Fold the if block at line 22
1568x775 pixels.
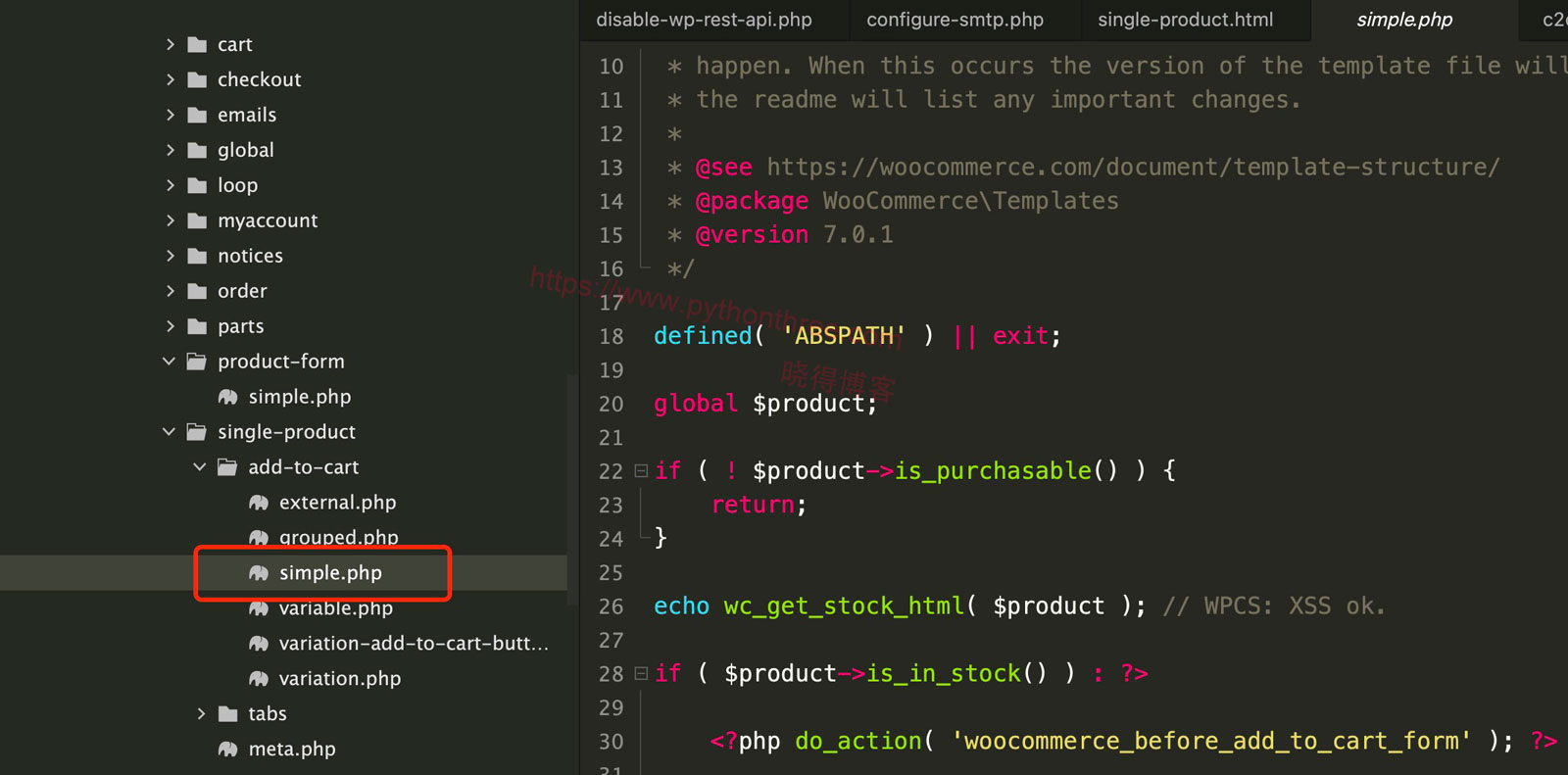click(x=641, y=471)
